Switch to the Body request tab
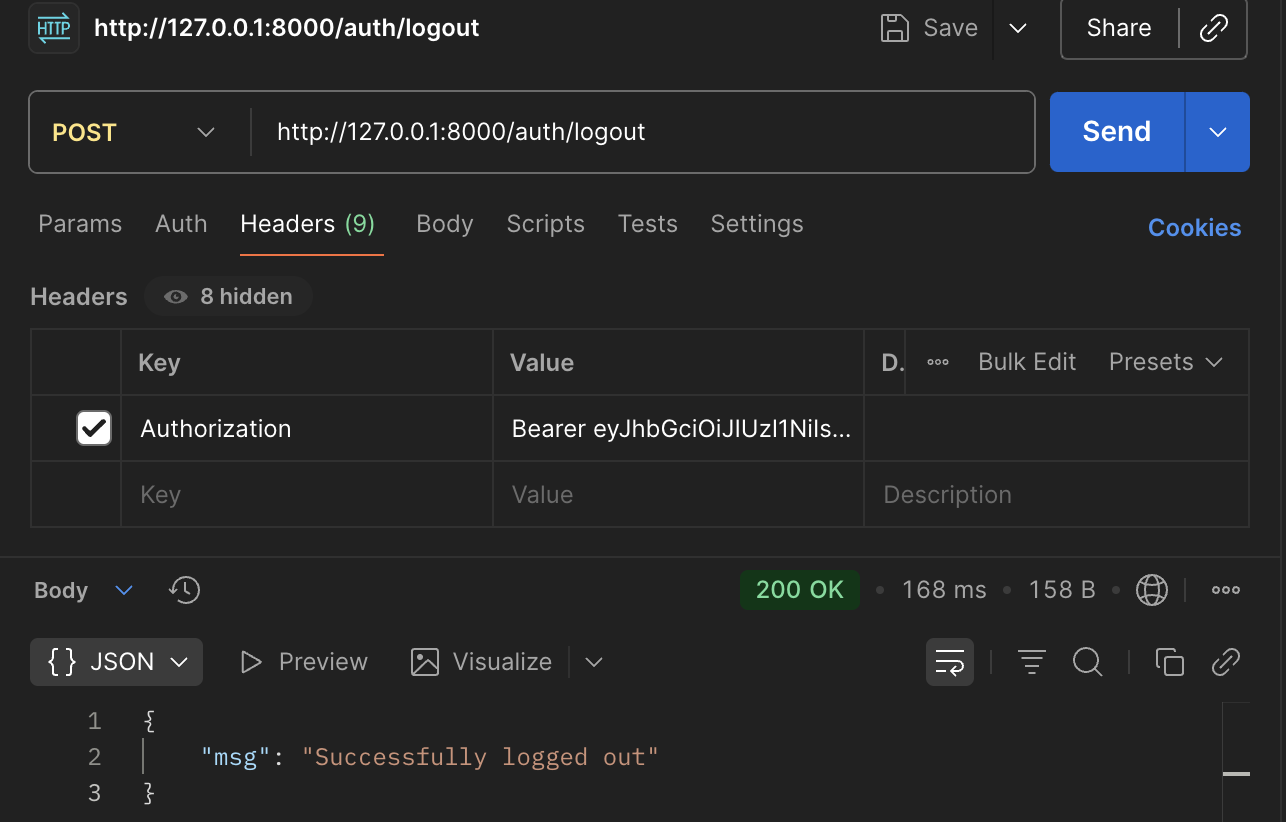1286x822 pixels. [445, 224]
